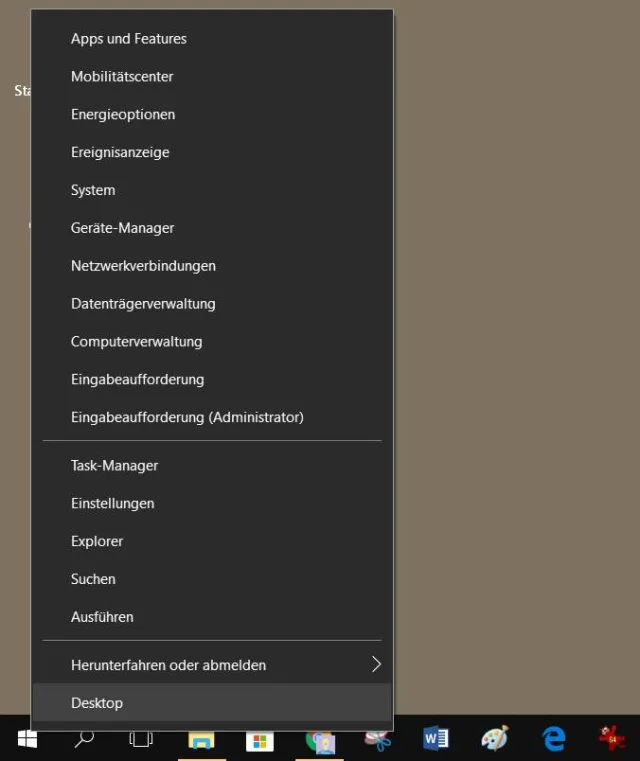Open Geräte-Manager from the menu

[x=122, y=228]
